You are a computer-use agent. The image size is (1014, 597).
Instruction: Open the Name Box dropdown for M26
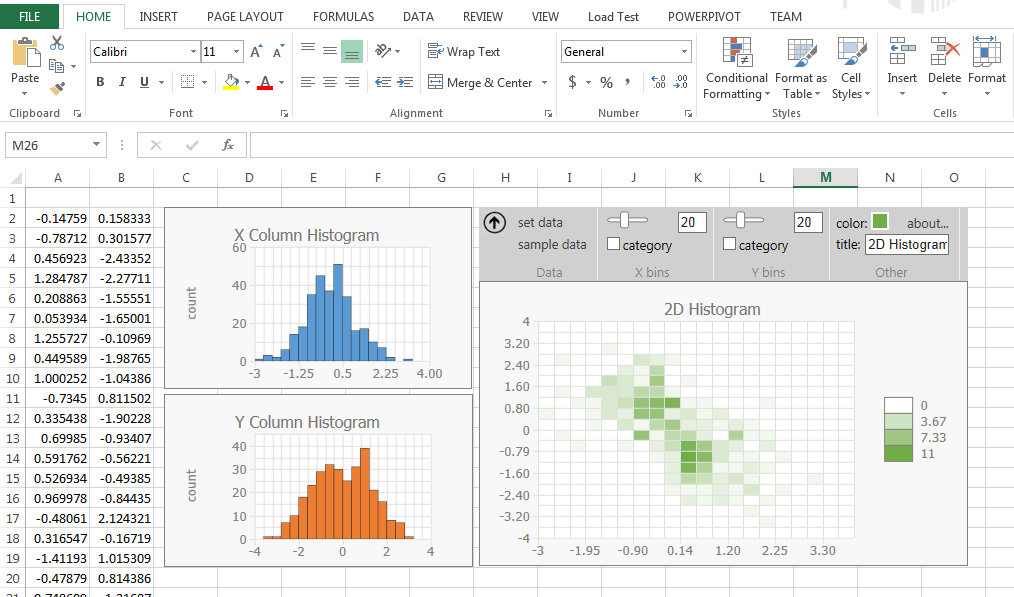tap(96, 145)
